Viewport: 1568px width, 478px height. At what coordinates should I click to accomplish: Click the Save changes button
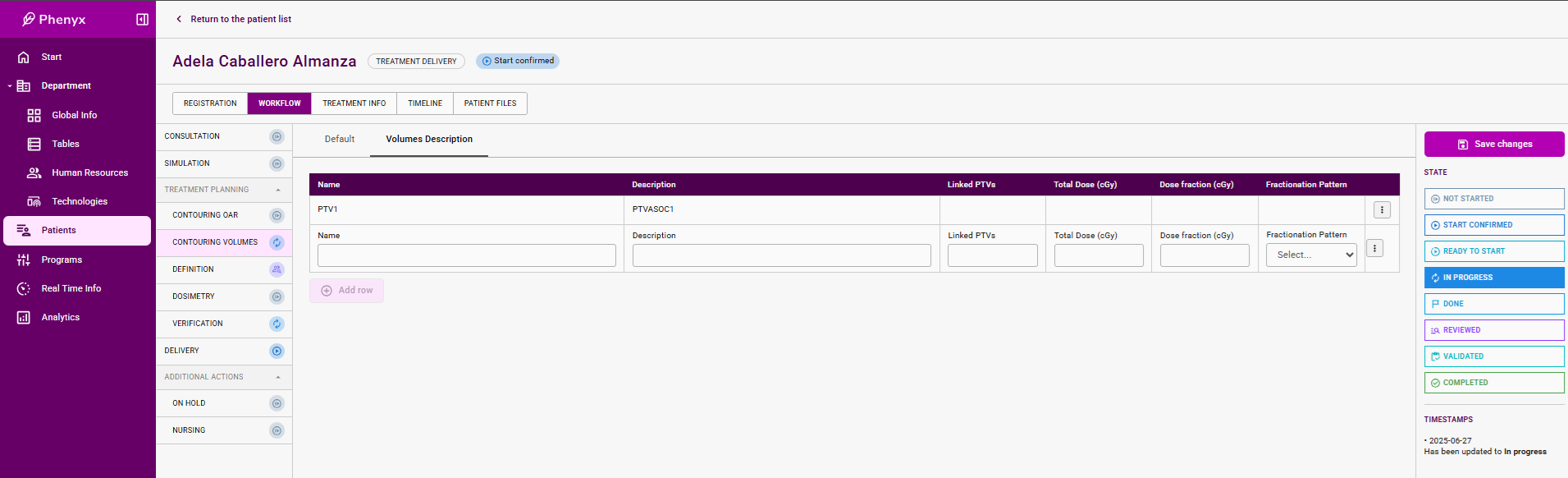[x=1493, y=144]
